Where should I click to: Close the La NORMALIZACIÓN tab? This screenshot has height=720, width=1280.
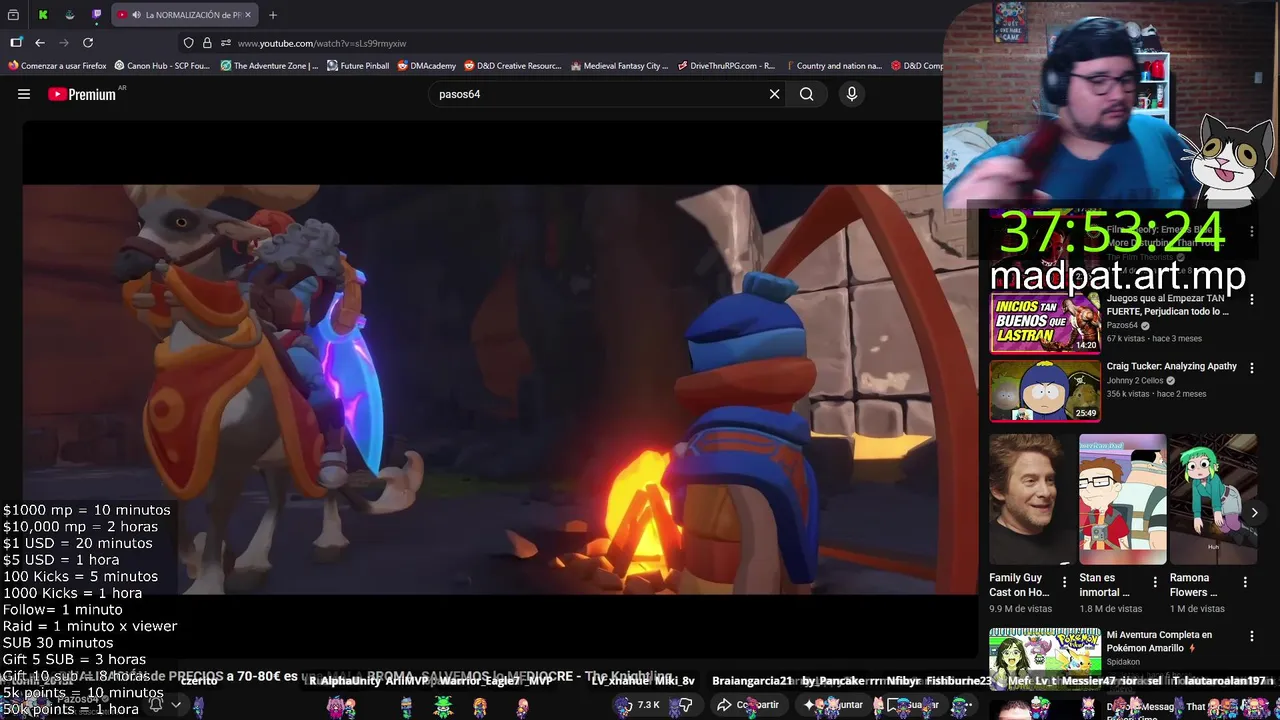(248, 15)
